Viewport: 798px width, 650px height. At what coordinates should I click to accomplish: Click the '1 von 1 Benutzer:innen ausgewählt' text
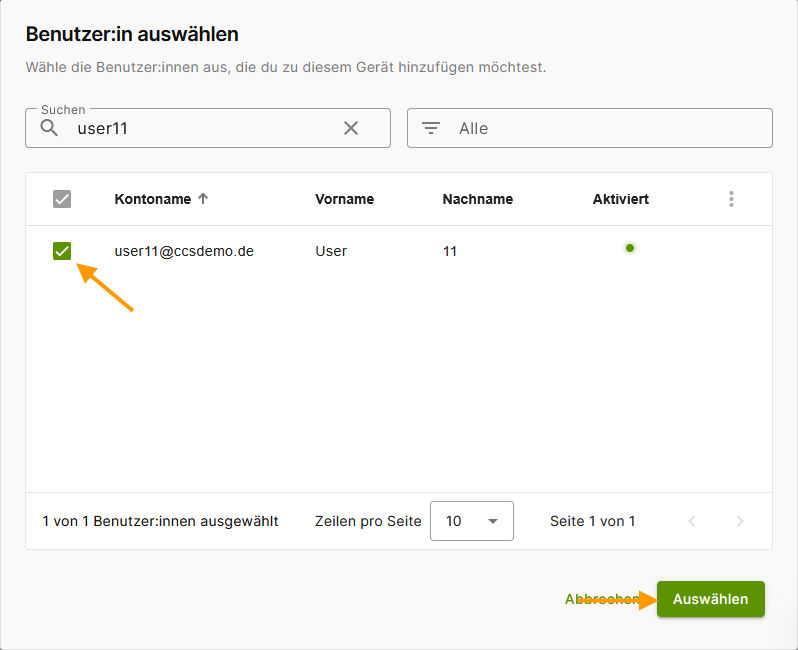tap(160, 521)
